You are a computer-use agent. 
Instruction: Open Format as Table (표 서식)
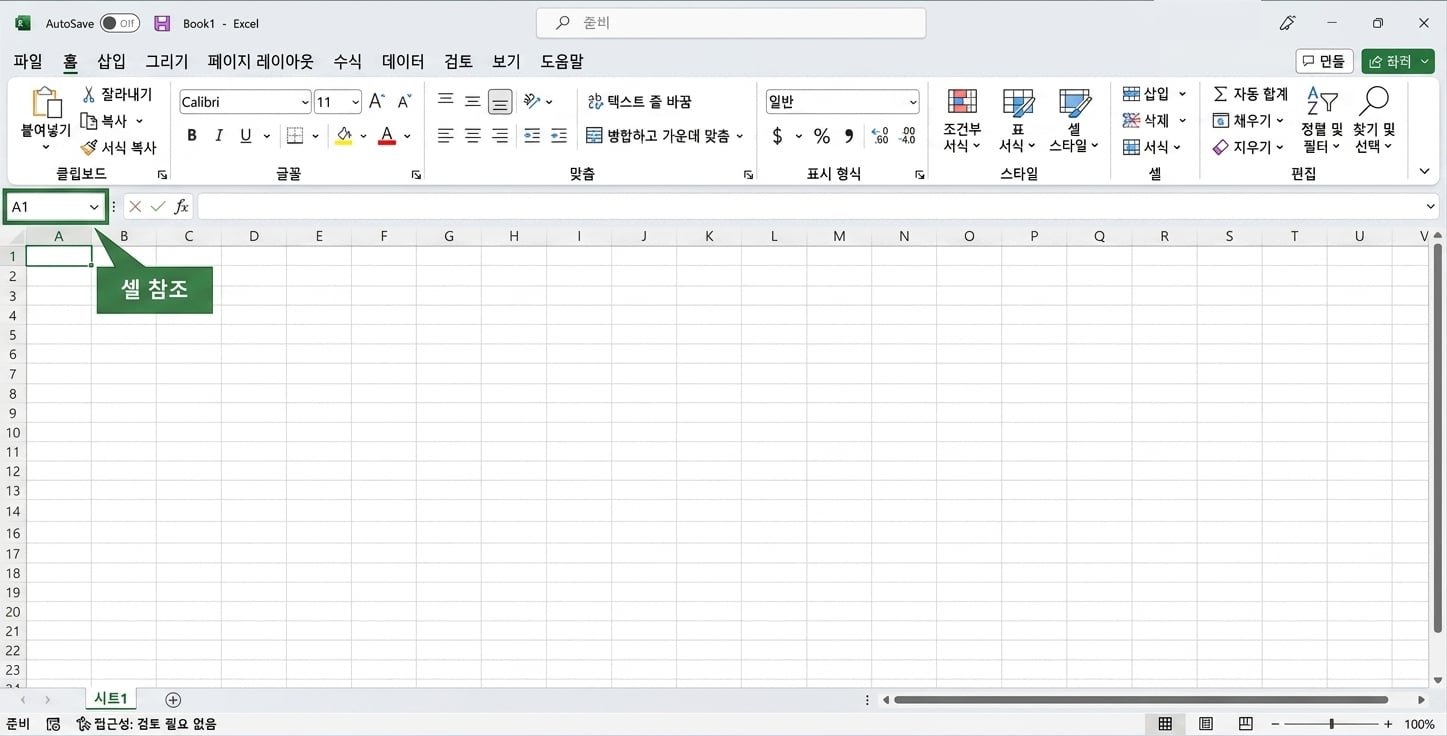click(1018, 121)
